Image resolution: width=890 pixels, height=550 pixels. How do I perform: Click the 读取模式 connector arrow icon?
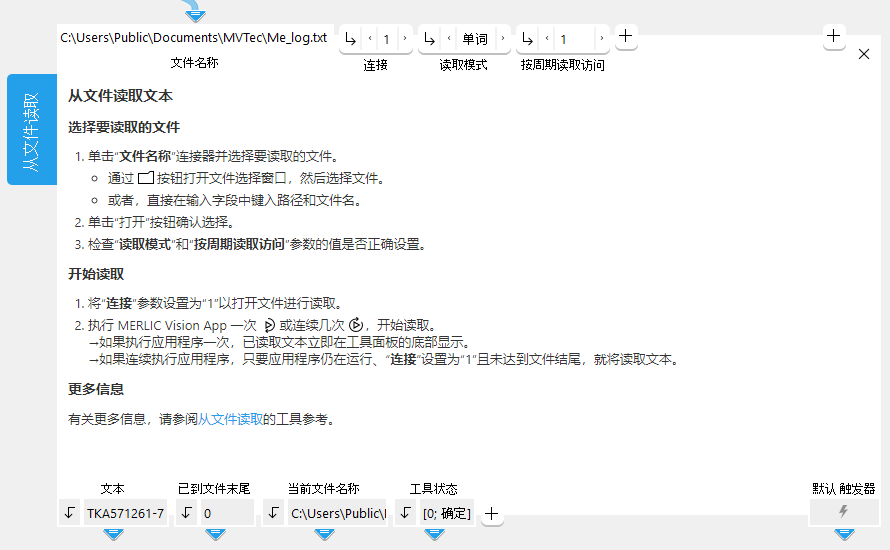pyautogui.click(x=429, y=39)
